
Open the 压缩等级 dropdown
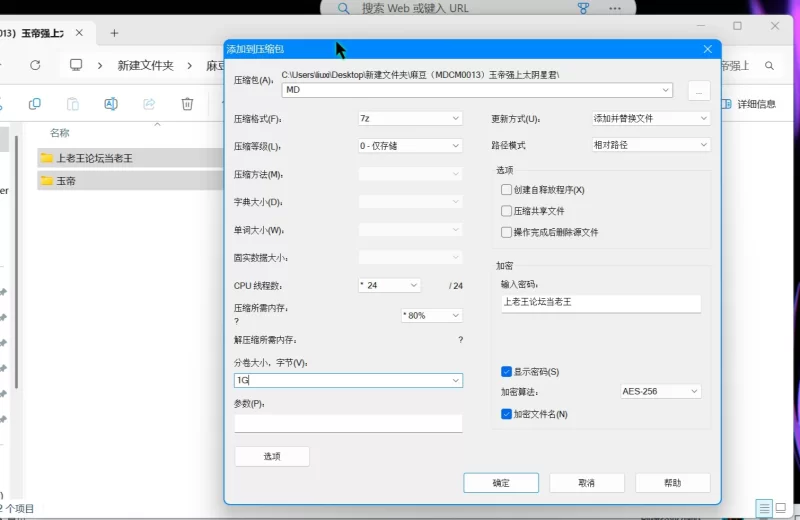click(410, 146)
